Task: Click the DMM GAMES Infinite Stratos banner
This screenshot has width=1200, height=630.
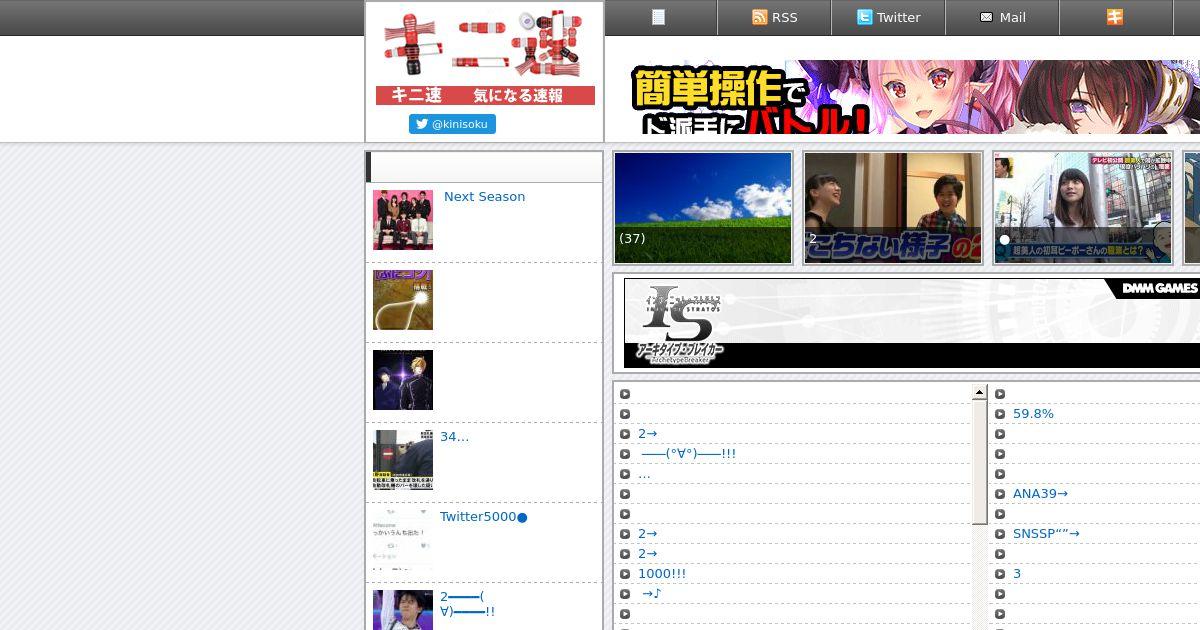Action: pos(911,323)
